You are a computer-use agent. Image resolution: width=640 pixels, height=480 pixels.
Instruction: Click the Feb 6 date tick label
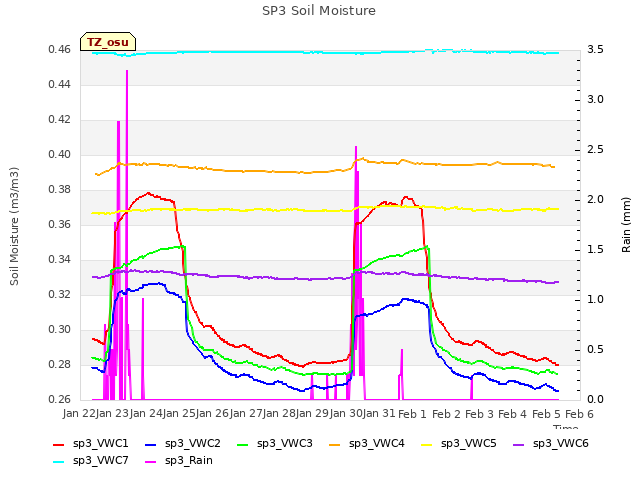(580, 414)
